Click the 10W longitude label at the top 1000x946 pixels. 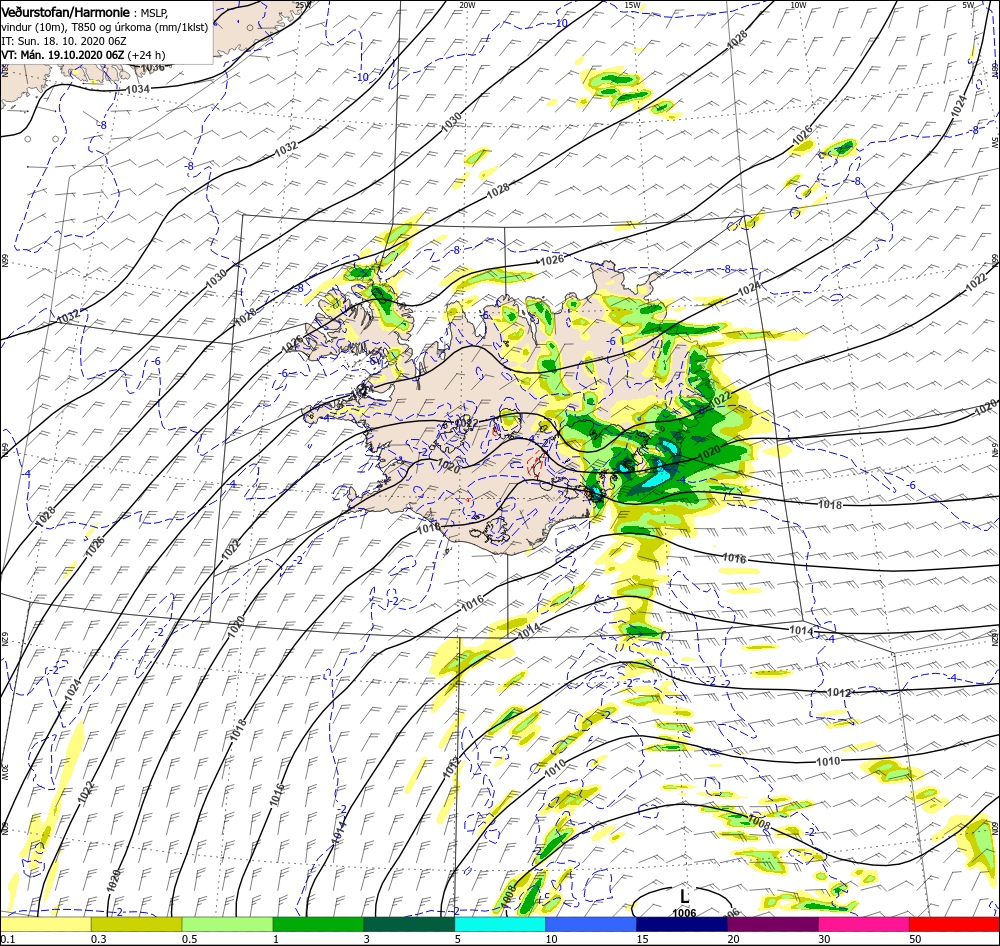click(x=797, y=5)
